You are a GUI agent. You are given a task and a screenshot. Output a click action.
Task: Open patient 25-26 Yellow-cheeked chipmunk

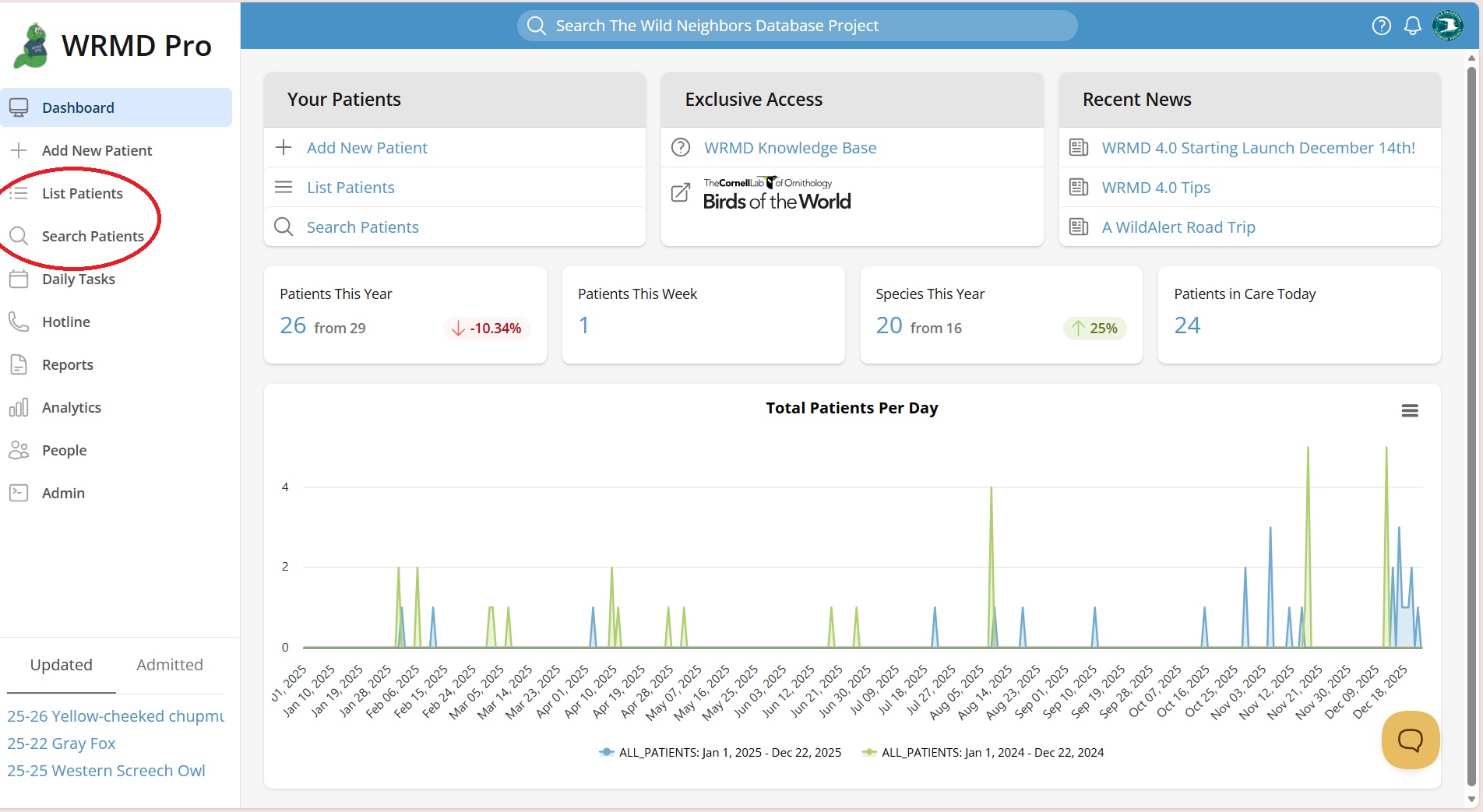115,715
